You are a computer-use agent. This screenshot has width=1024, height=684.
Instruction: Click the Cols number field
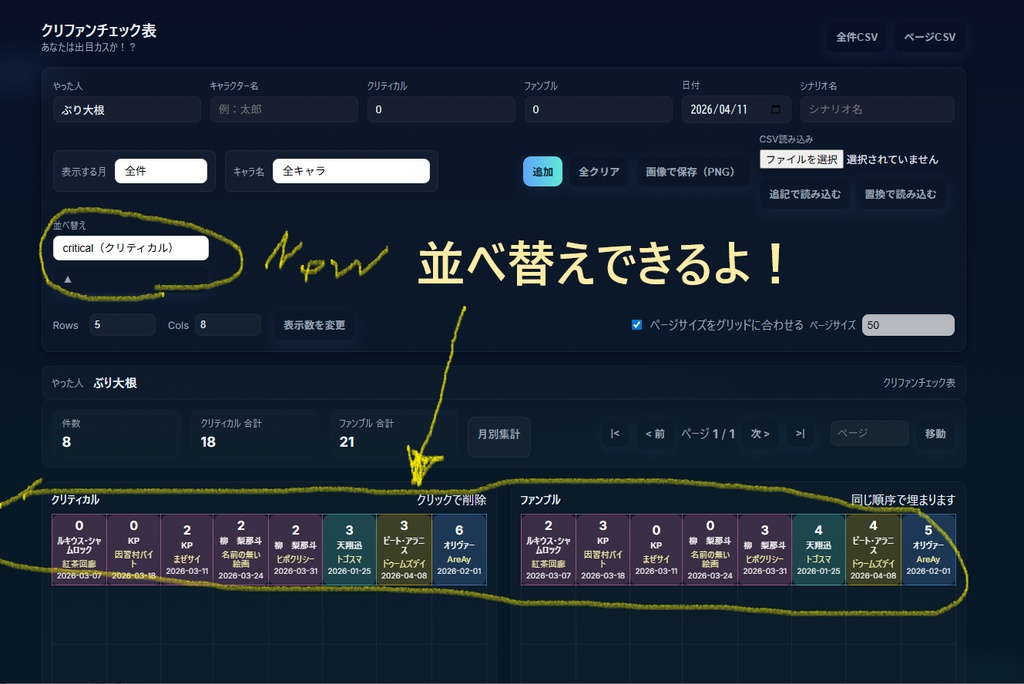point(227,325)
